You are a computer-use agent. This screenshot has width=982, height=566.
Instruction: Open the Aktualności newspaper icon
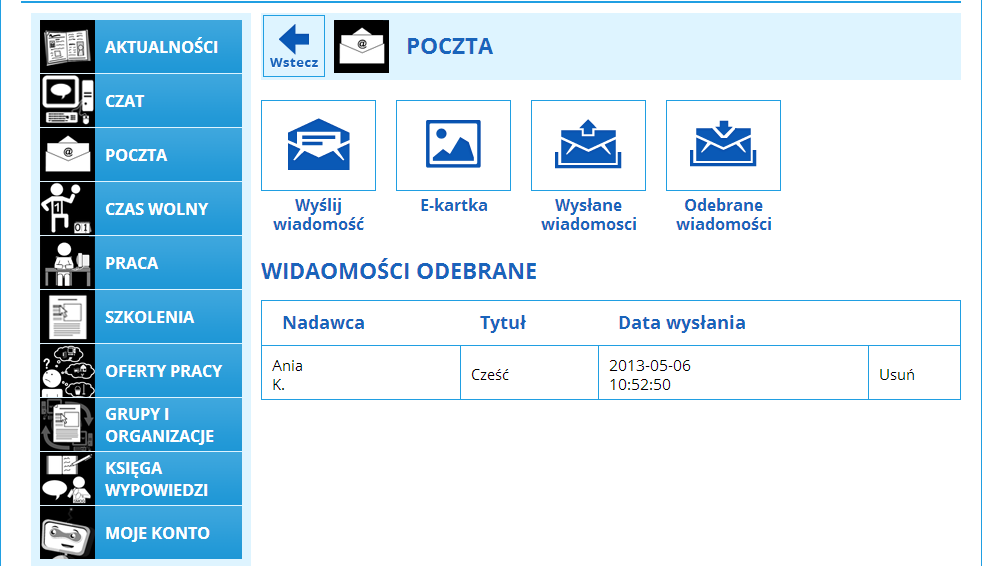coord(68,47)
